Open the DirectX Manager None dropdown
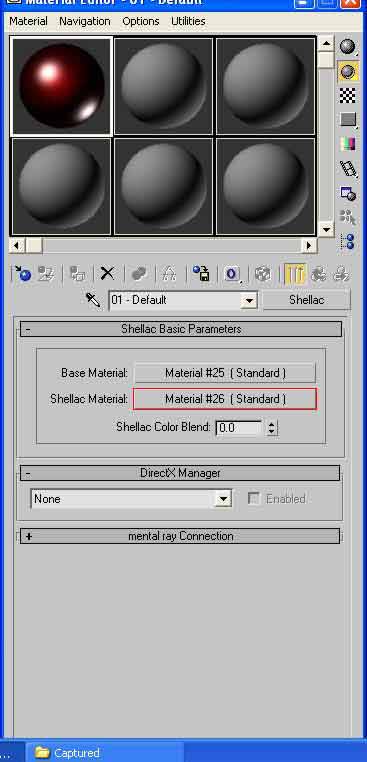 tap(223, 499)
